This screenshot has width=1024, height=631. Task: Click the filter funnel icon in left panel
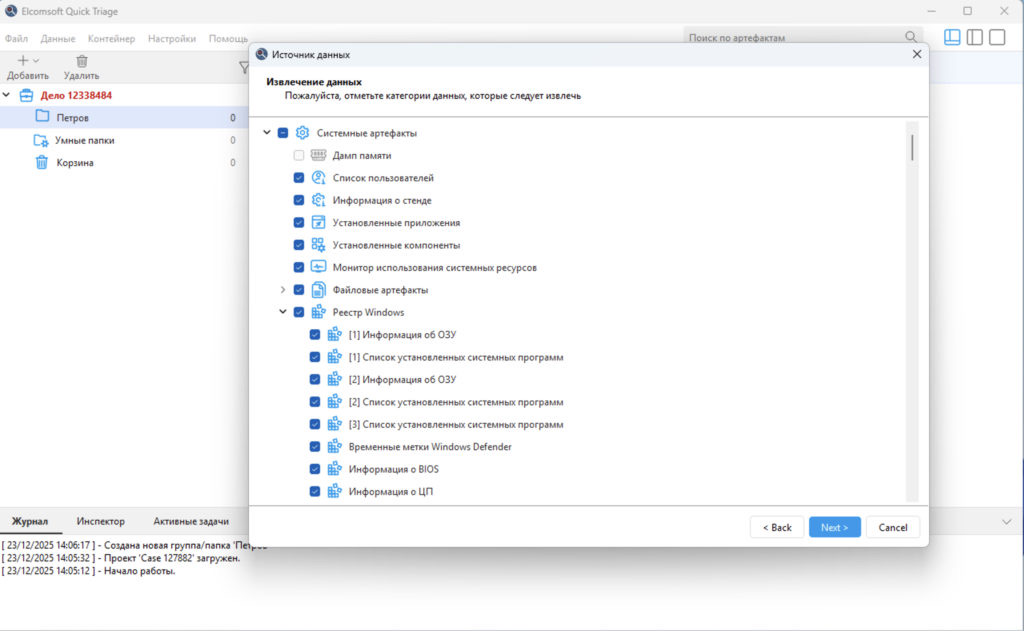point(244,67)
